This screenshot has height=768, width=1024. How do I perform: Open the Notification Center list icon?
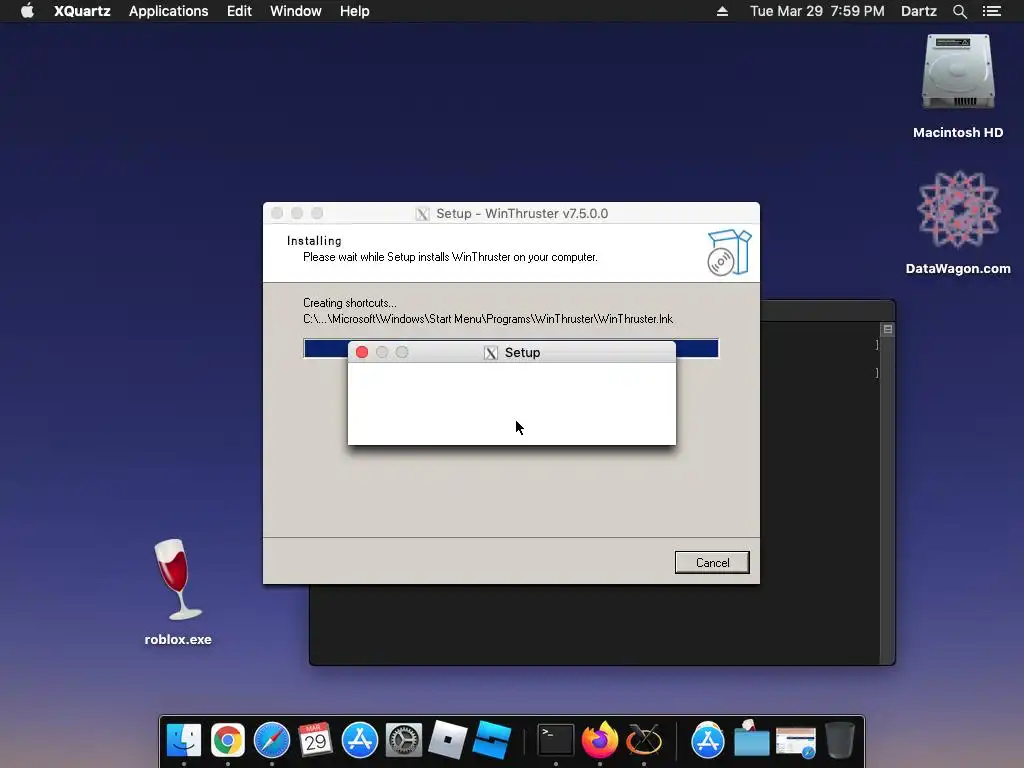[991, 11]
